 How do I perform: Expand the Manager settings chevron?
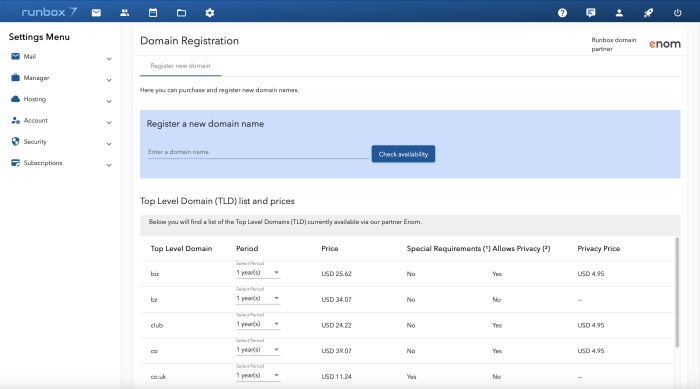[109, 80]
